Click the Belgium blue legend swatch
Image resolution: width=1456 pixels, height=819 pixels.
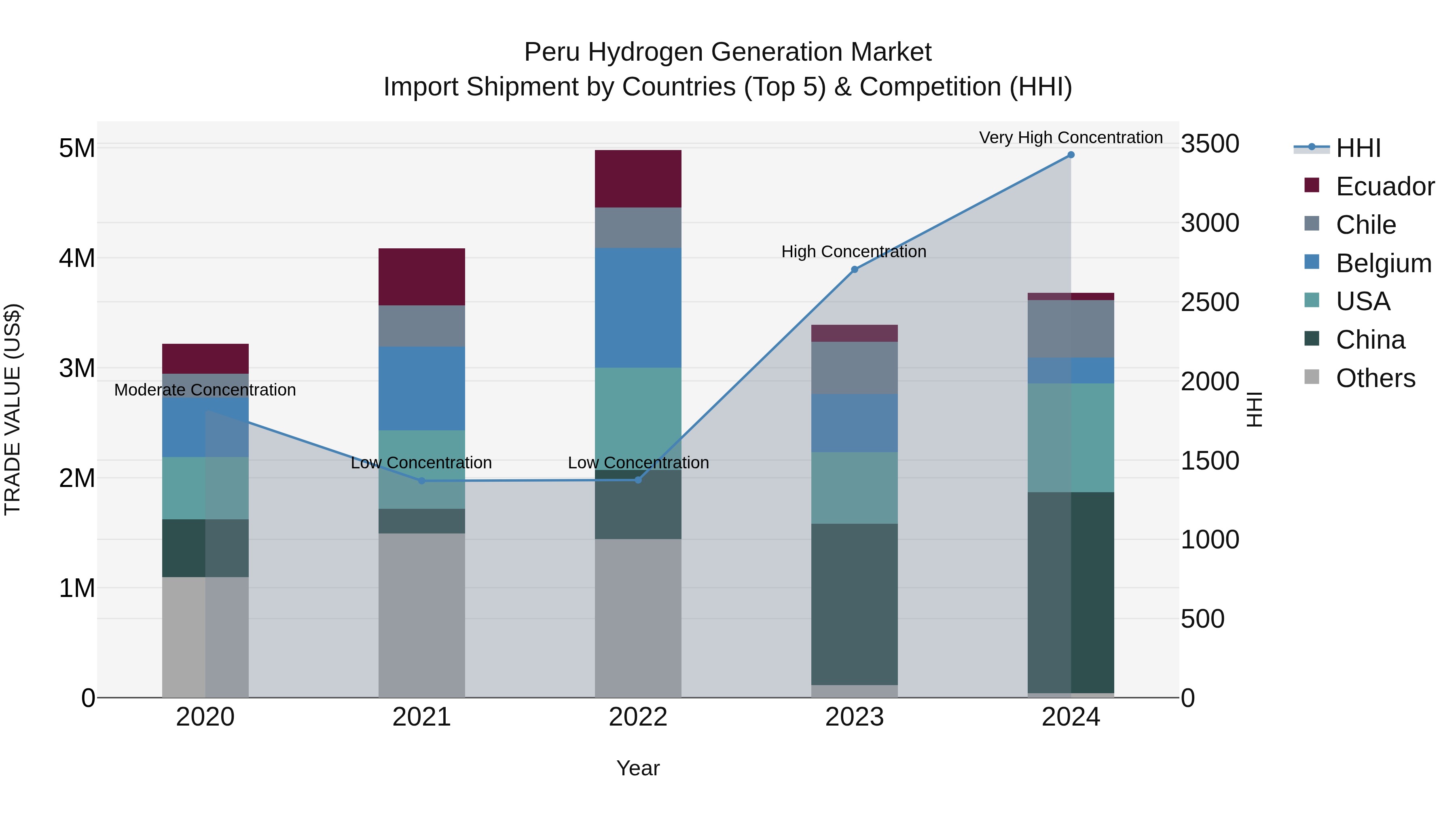coord(1312,262)
